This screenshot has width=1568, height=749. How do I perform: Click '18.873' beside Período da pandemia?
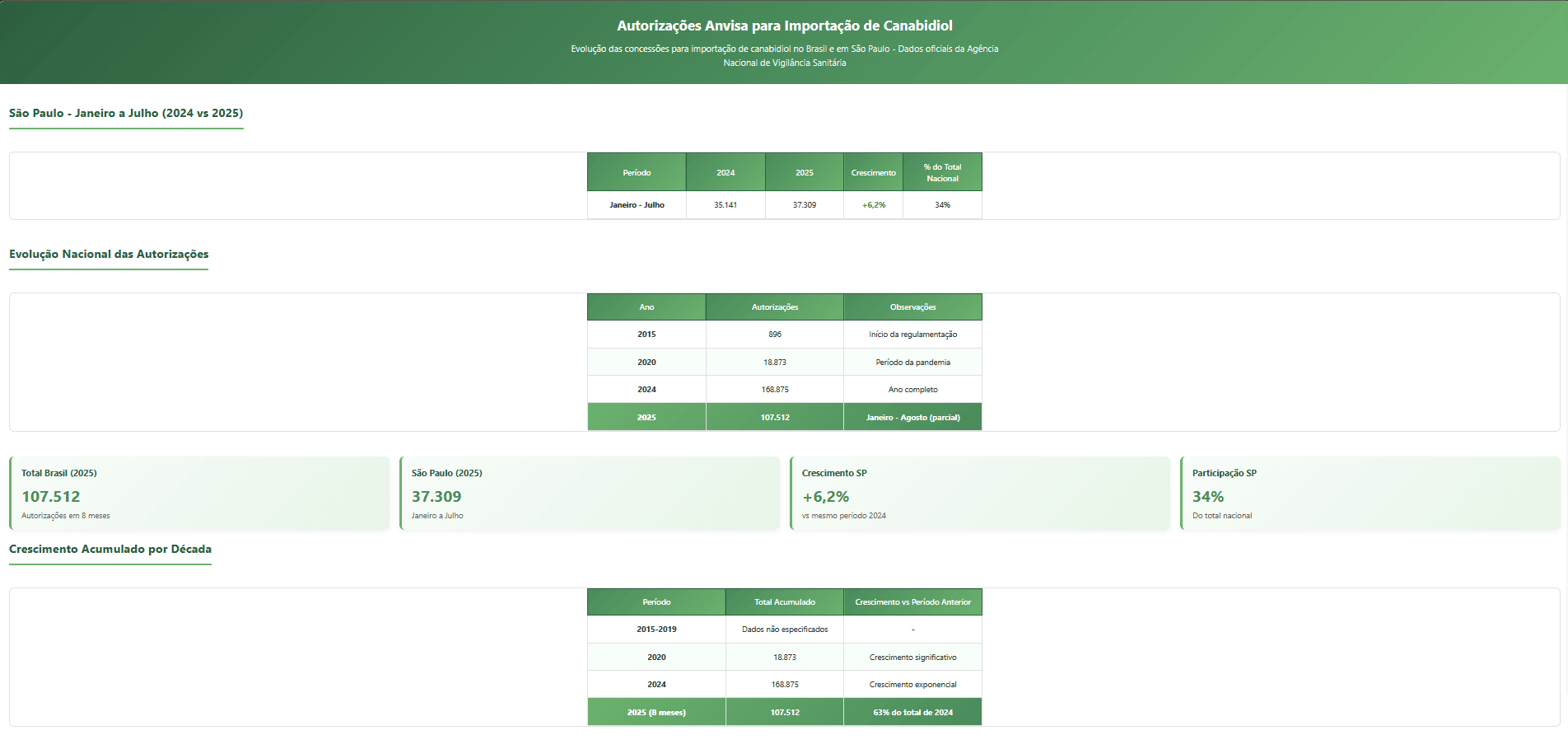tap(775, 362)
